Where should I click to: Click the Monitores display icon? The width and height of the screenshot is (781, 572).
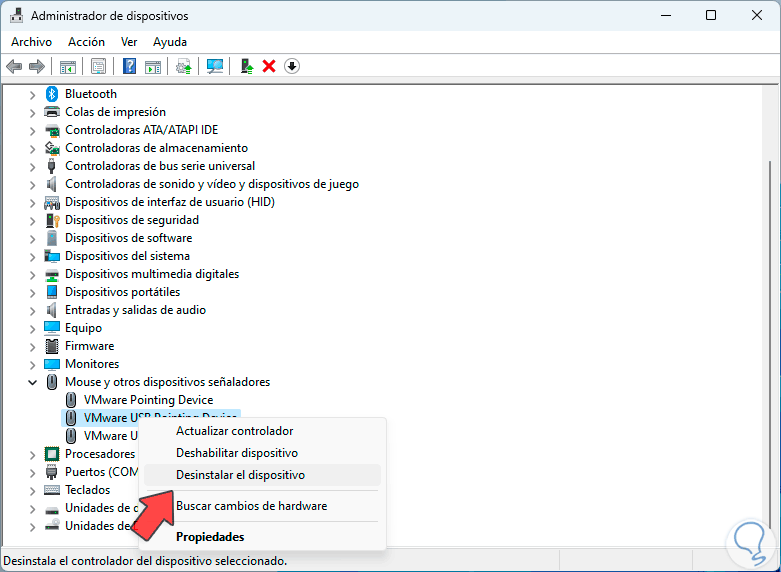tap(52, 364)
